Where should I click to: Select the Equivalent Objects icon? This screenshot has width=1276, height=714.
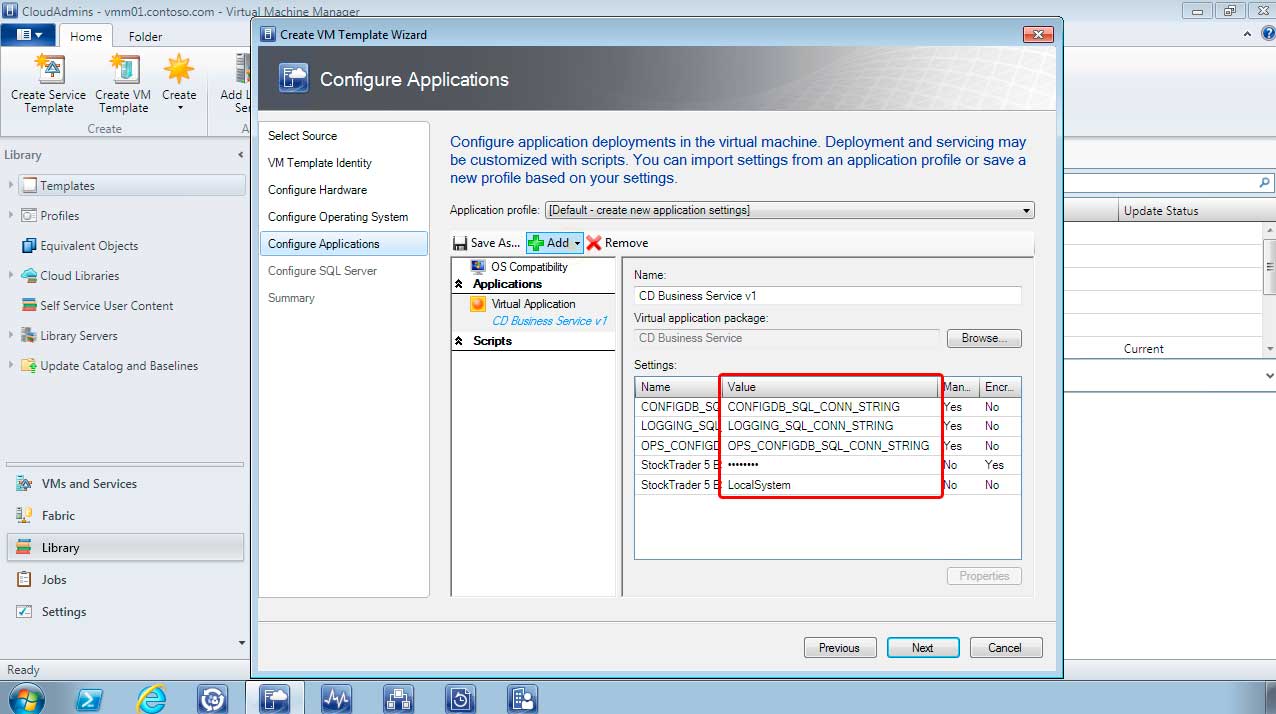click(29, 246)
